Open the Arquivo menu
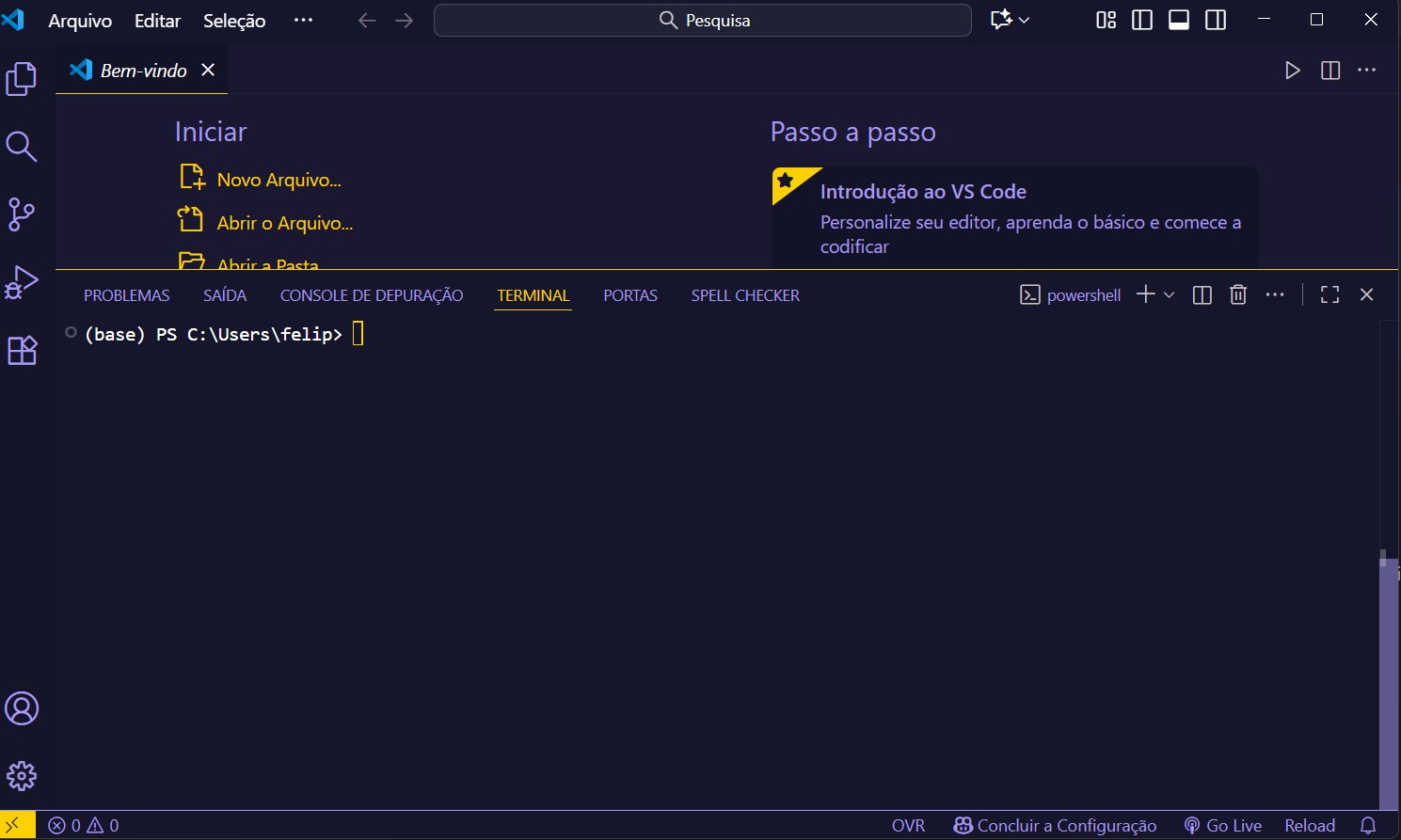The image size is (1401, 840). [79, 20]
